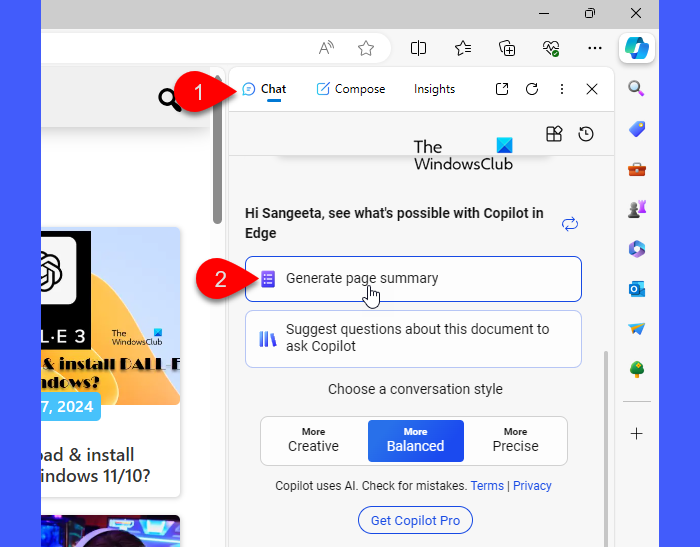Open article title ending Windows 11/10?
Image resolution: width=700 pixels, height=547 pixels.
(96, 465)
